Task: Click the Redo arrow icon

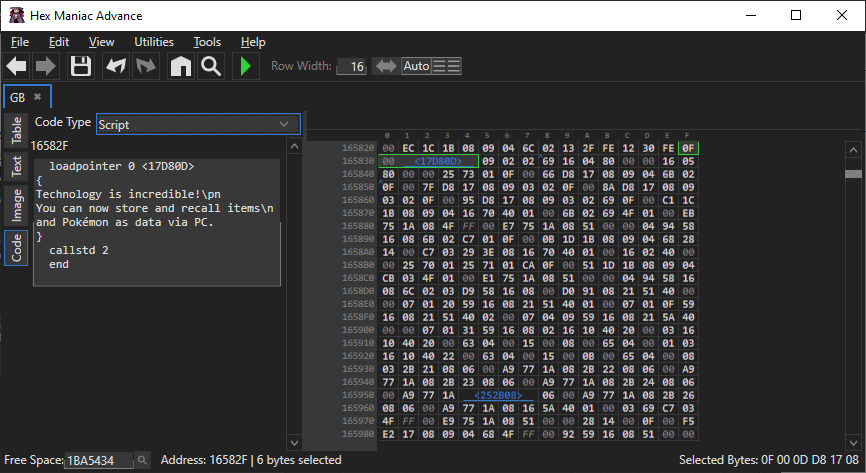Action: [x=146, y=67]
